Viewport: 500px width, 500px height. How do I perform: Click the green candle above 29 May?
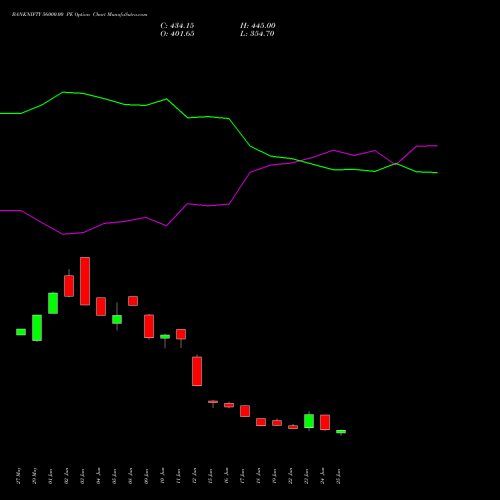(x=37, y=328)
